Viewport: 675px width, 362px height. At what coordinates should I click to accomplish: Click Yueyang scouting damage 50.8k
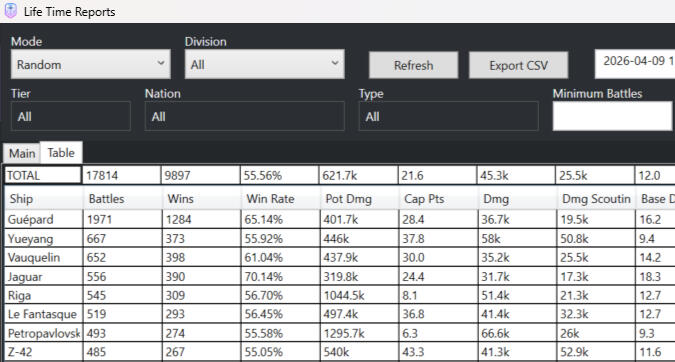coord(596,238)
